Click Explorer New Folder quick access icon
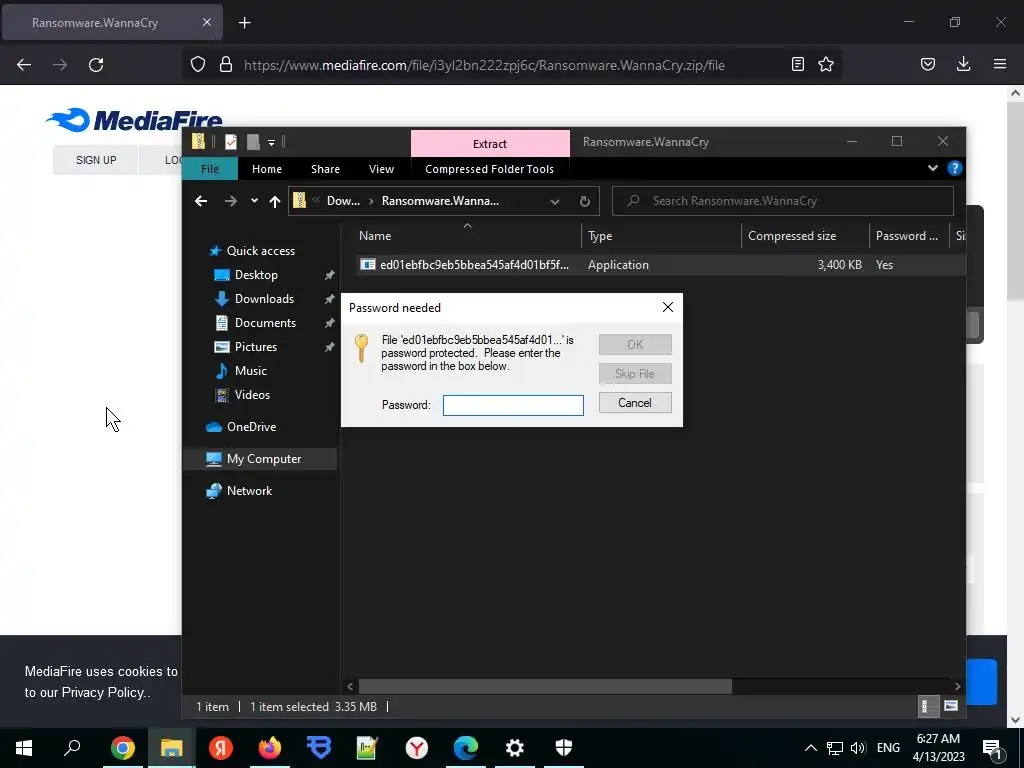The image size is (1024, 768). coord(253,142)
